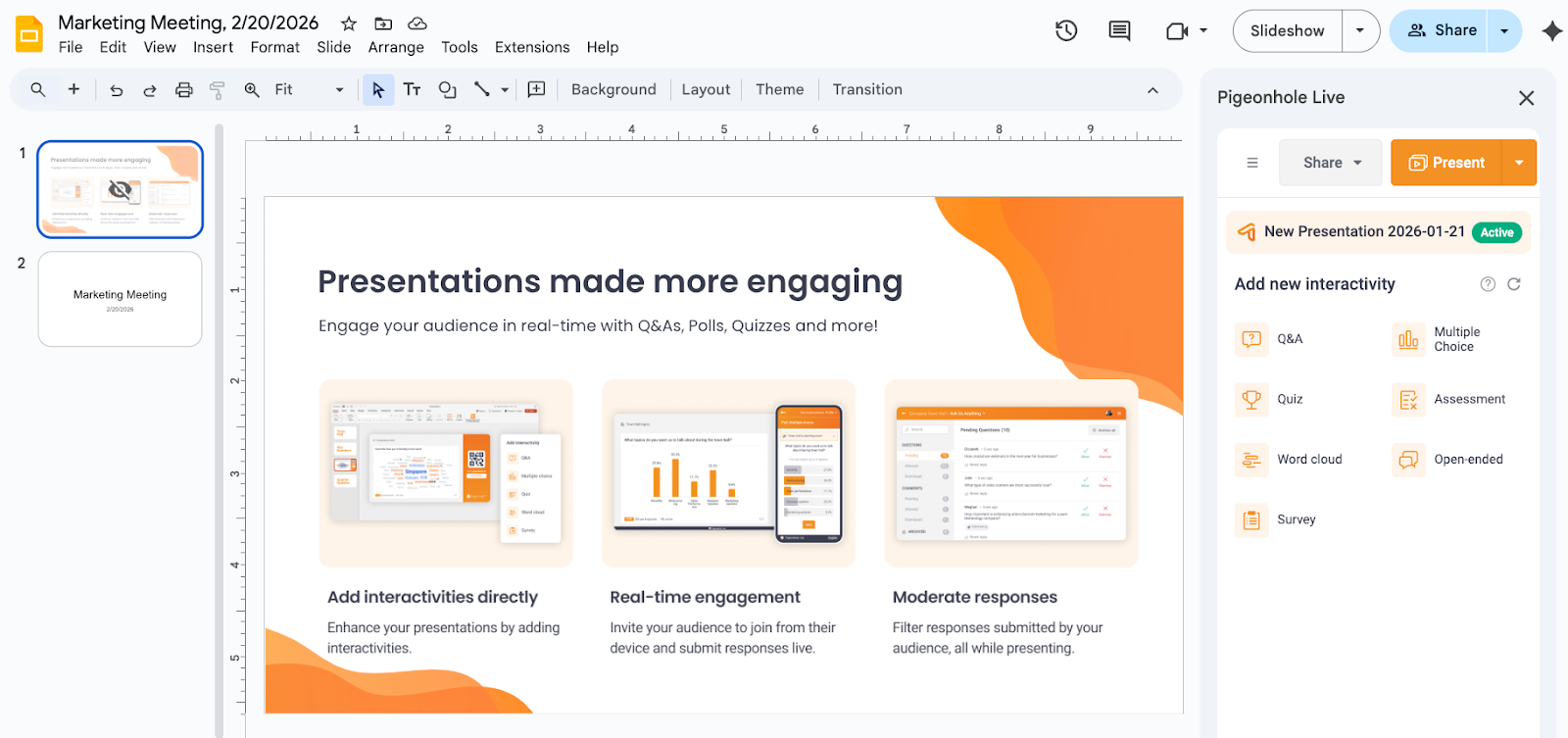Click the paint format roller icon
The width and height of the screenshot is (1568, 738).
point(218,90)
